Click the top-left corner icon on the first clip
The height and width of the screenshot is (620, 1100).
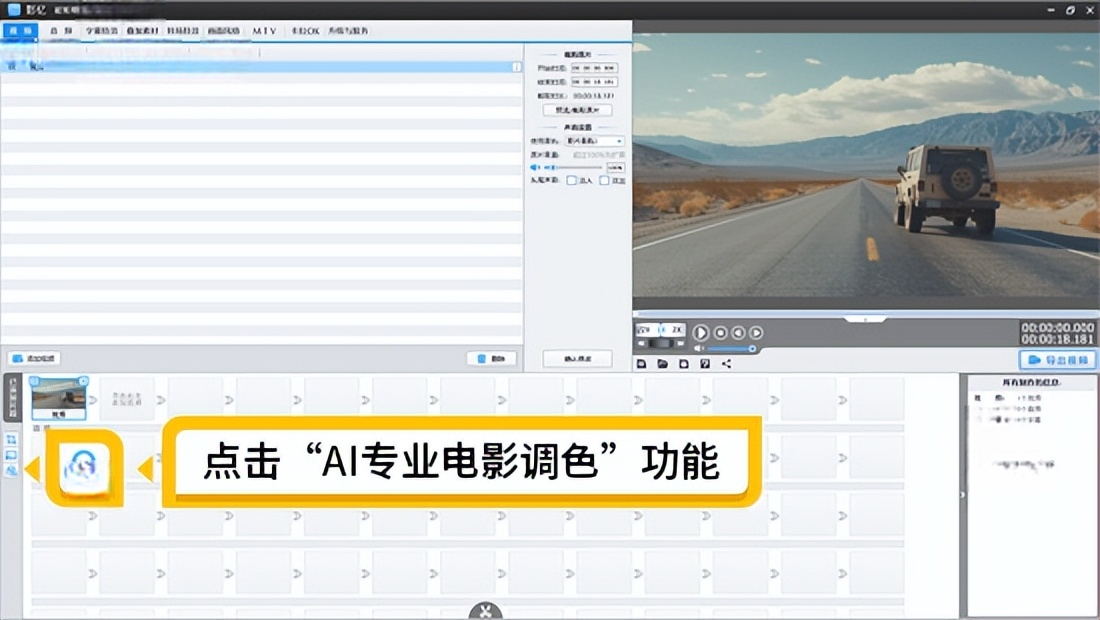tap(34, 381)
